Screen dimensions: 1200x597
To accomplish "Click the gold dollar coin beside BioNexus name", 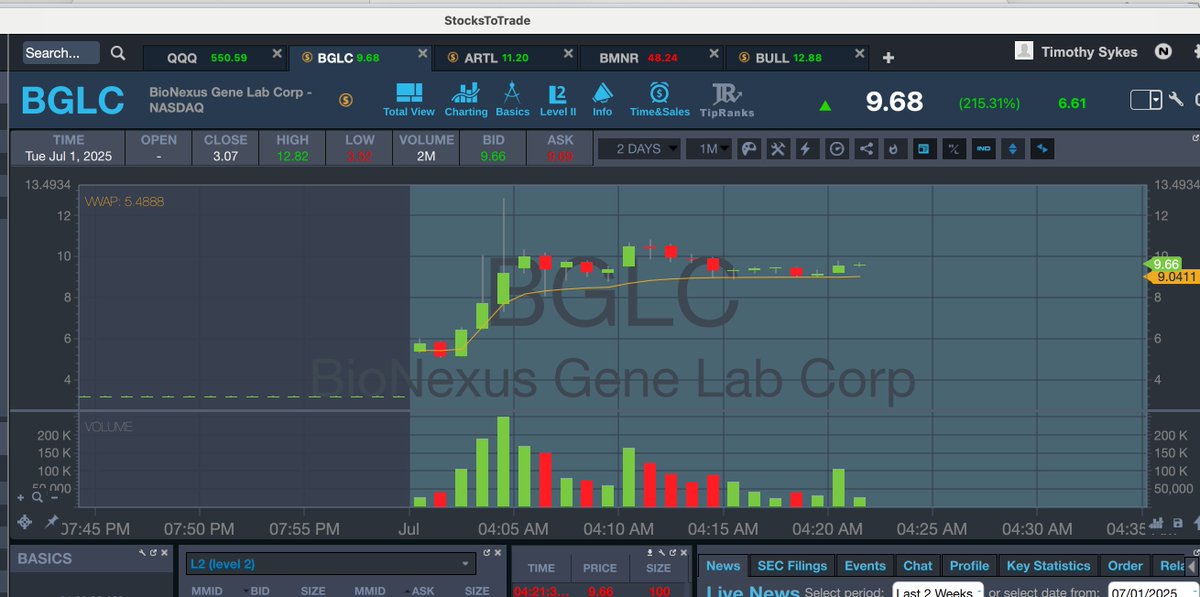I will pyautogui.click(x=345, y=100).
